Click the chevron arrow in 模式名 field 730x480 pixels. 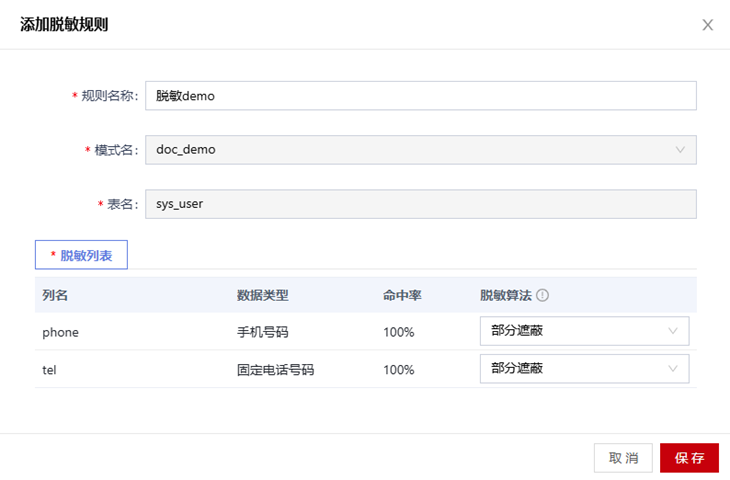pyautogui.click(x=680, y=150)
